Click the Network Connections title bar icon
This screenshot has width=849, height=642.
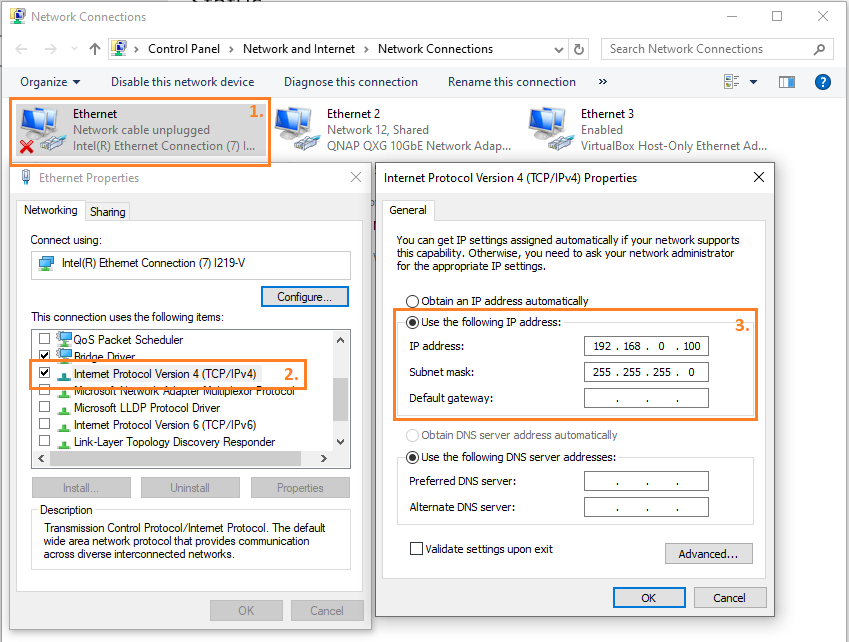[x=18, y=16]
